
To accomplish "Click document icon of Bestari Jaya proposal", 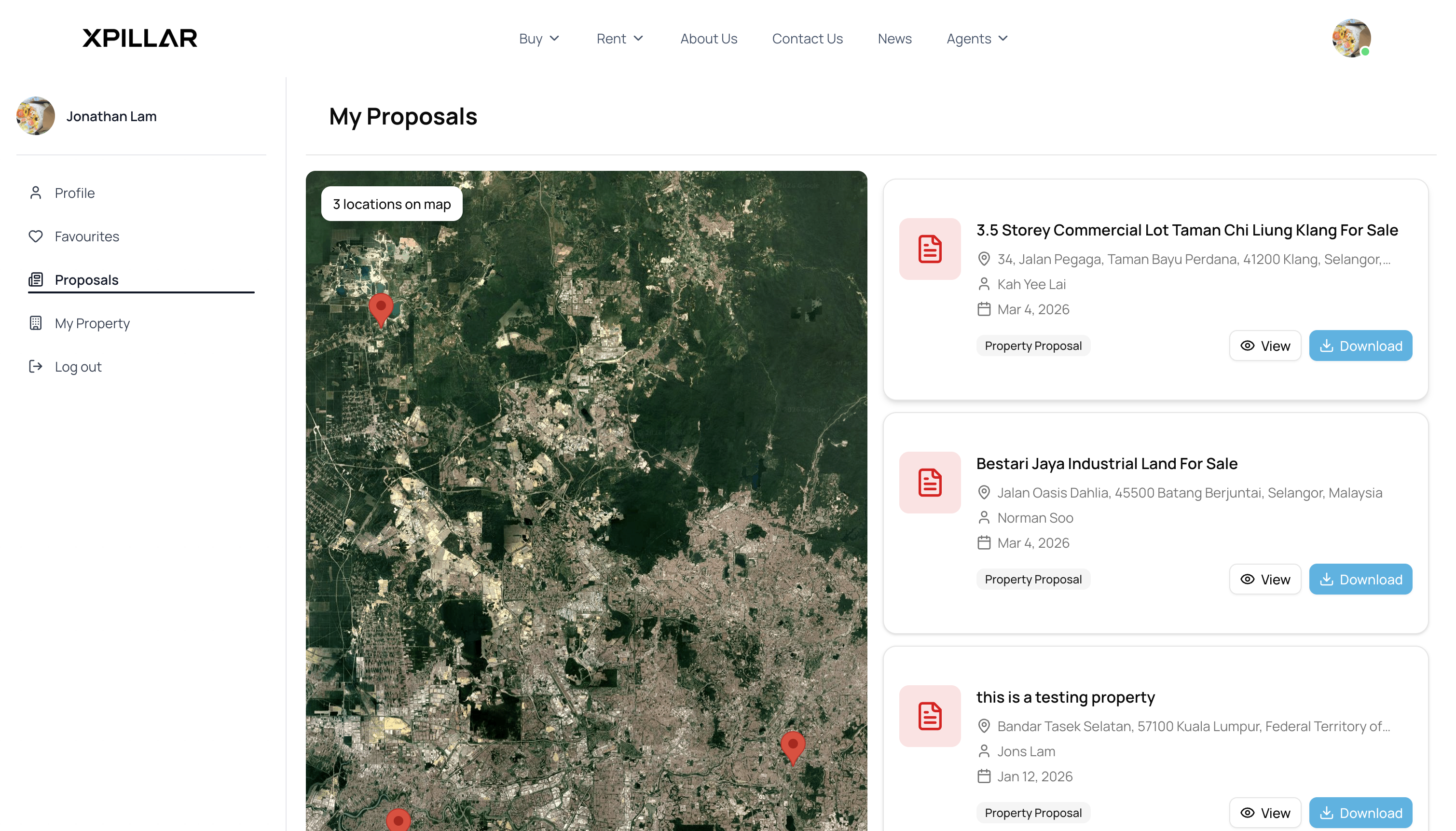I will pyautogui.click(x=929, y=482).
